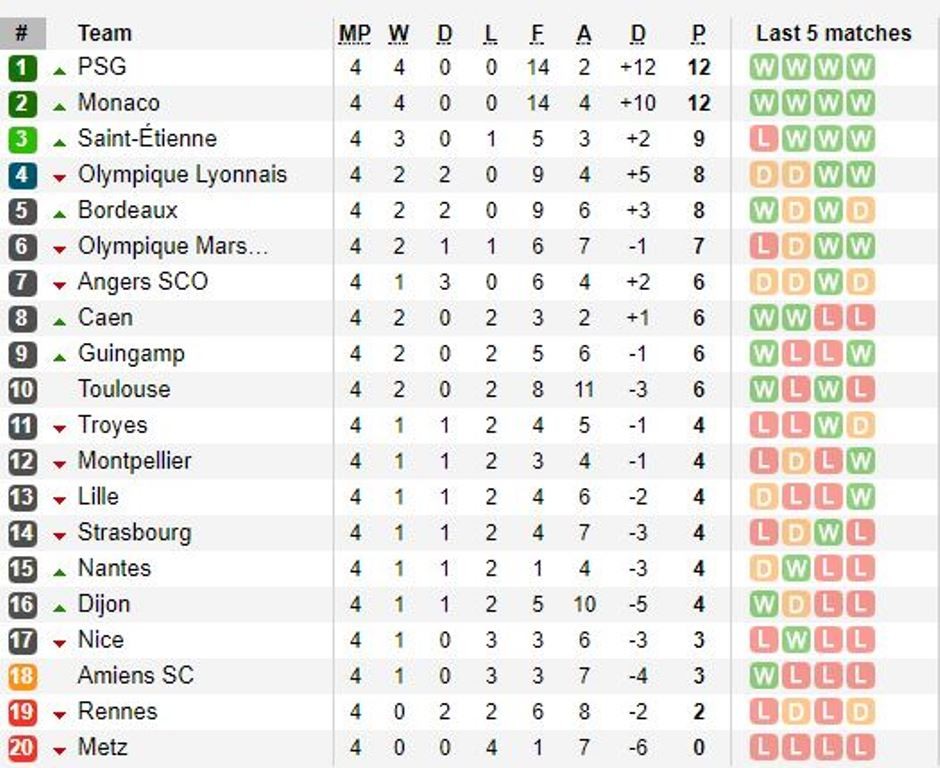This screenshot has height=768, width=940.
Task: Sort by the MP column header
Action: coord(354,34)
